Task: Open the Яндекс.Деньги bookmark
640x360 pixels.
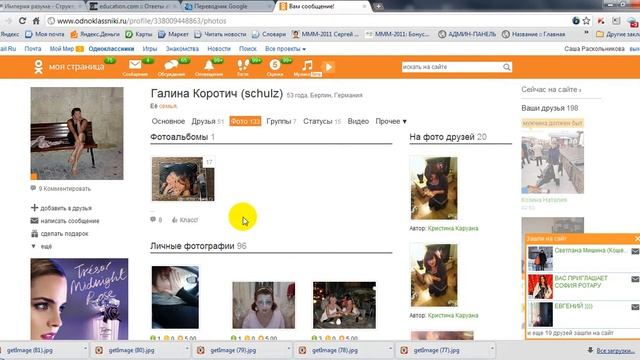Action: click(x=95, y=34)
